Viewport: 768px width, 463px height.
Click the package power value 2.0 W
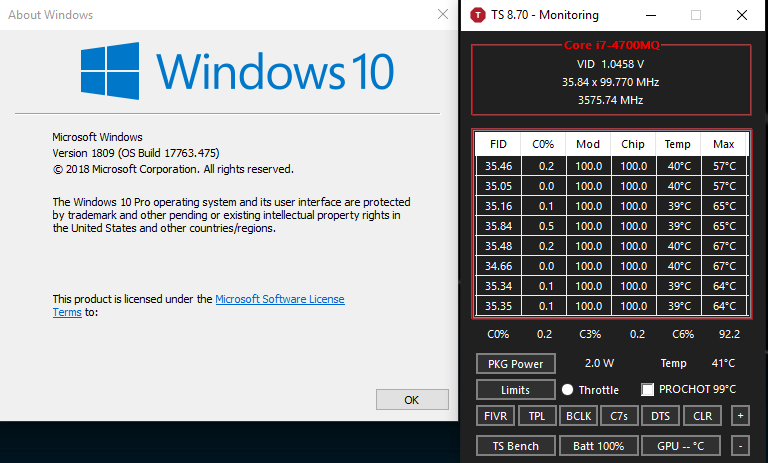[x=599, y=363]
